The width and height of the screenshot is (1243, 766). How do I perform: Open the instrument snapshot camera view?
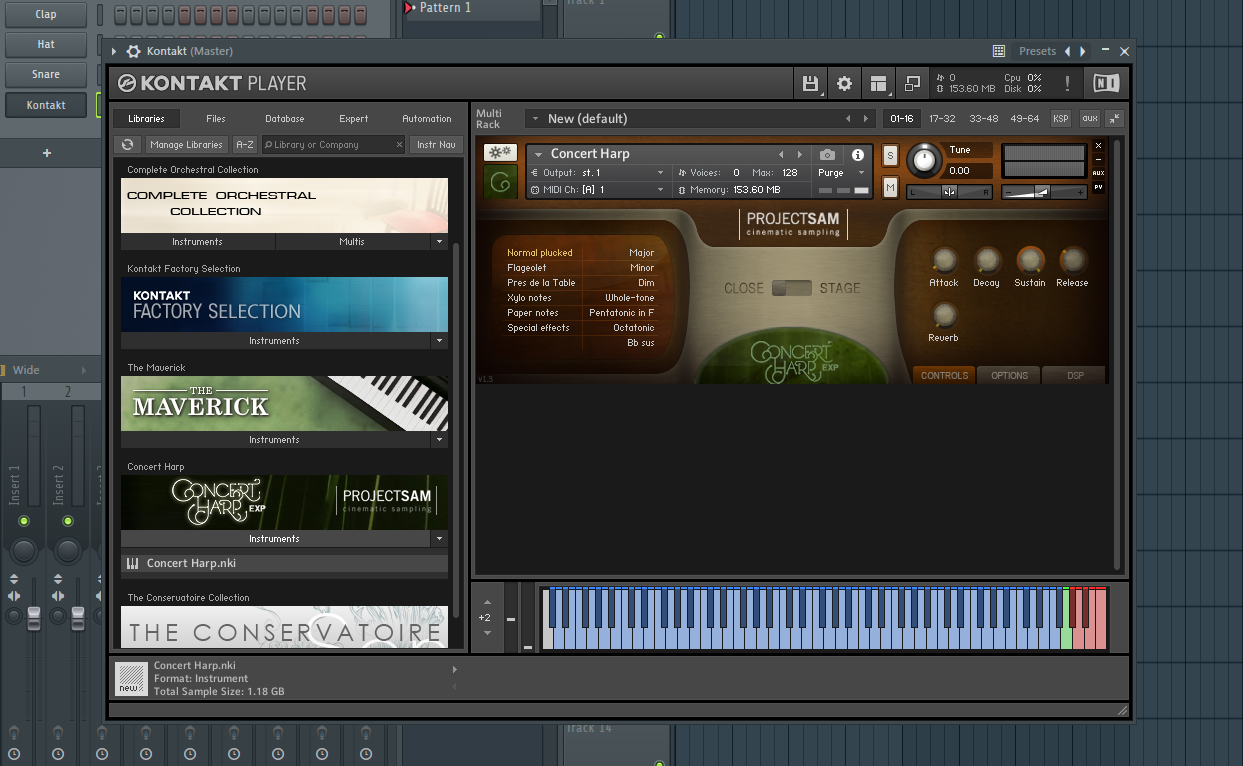click(827, 155)
